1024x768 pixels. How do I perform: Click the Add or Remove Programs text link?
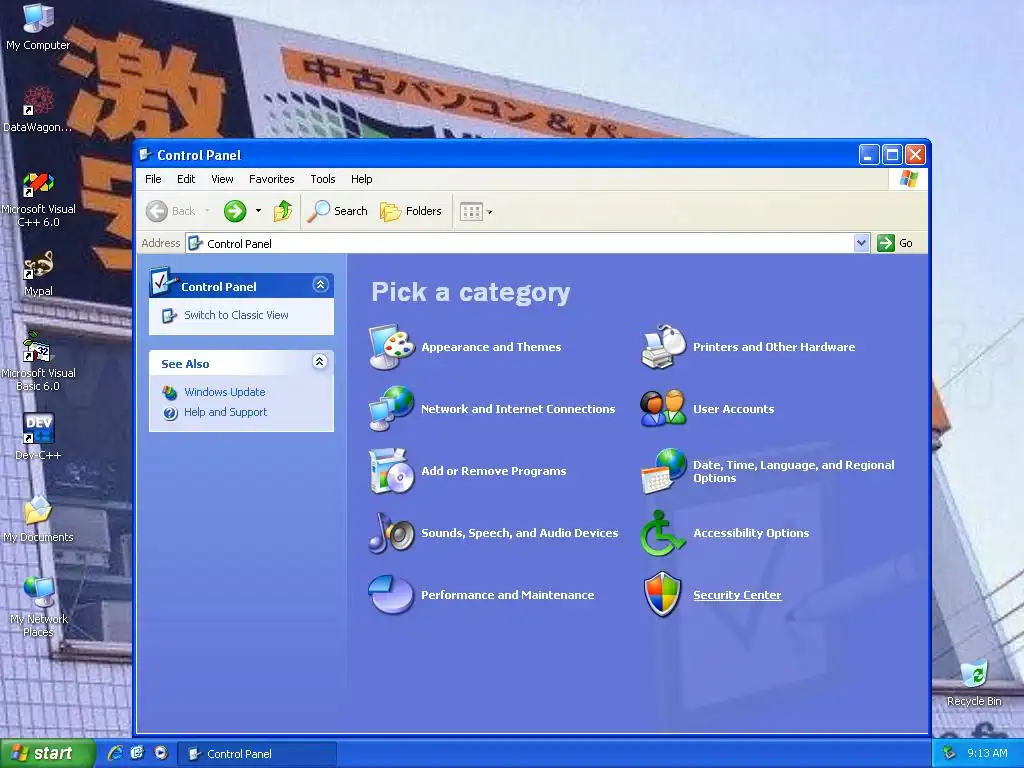[x=494, y=471]
